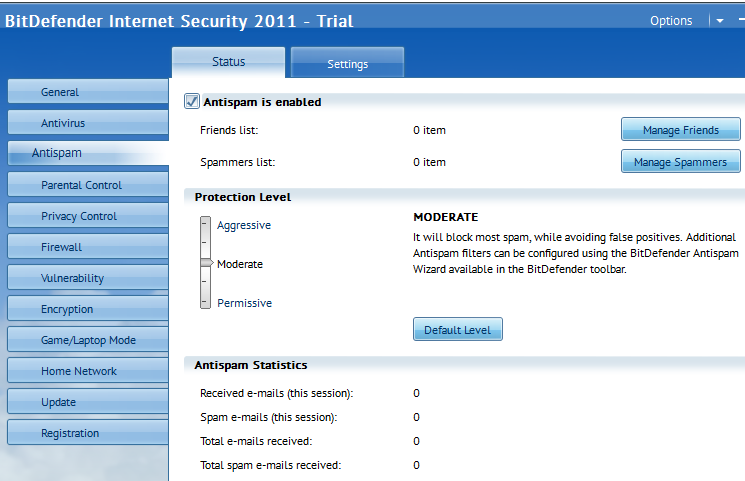Set protection level to Aggressive
This screenshot has width=745, height=481.
pos(244,225)
